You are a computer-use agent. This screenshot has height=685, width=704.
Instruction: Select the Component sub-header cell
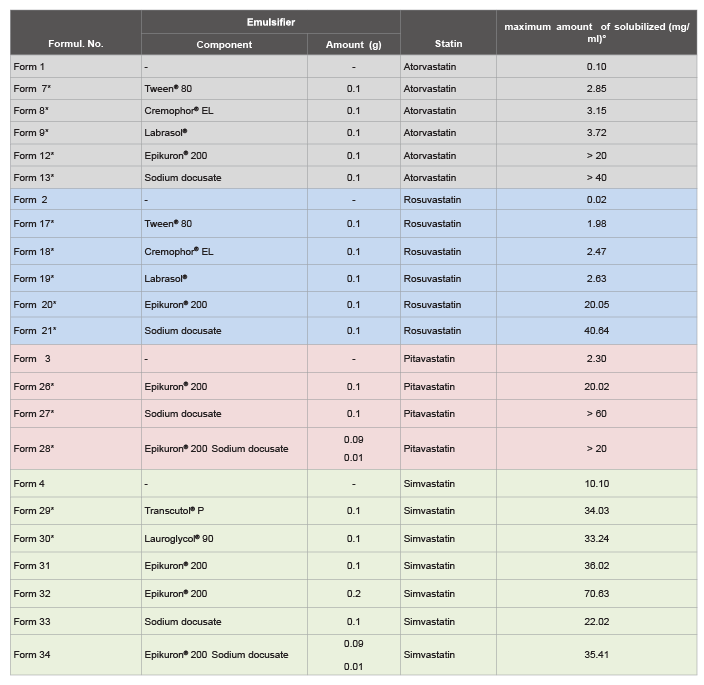point(224,45)
